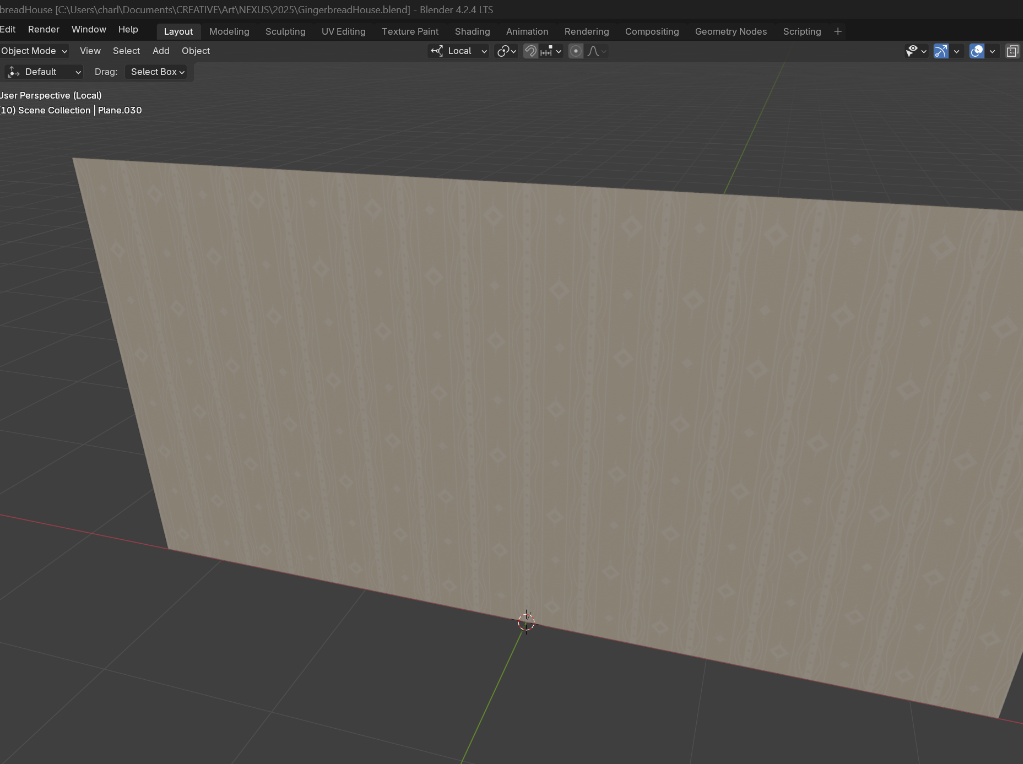Click the 3D cursor in viewport
1023x764 pixels.
pyautogui.click(x=526, y=622)
